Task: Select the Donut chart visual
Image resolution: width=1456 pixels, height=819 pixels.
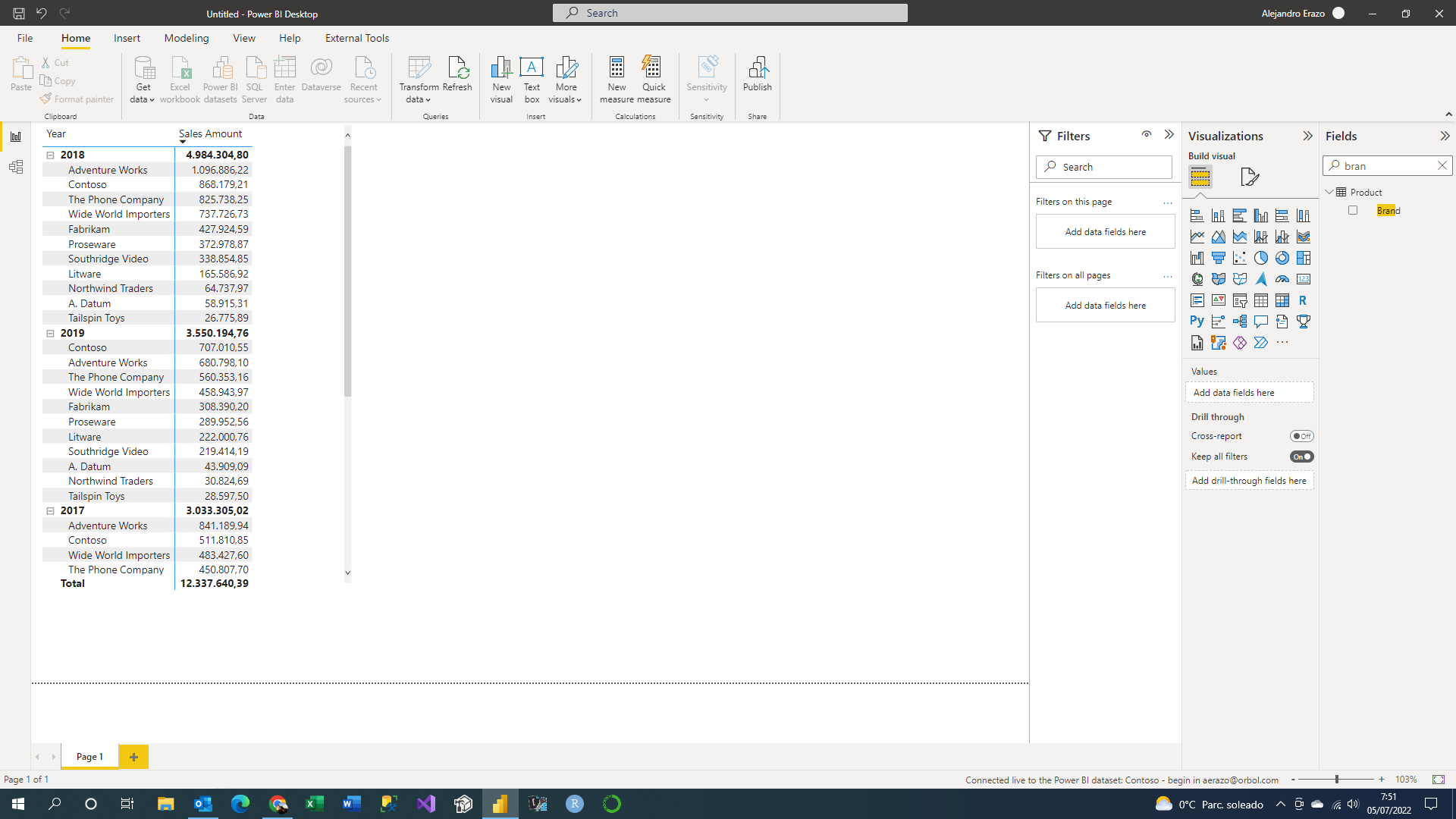Action: 1282,258
